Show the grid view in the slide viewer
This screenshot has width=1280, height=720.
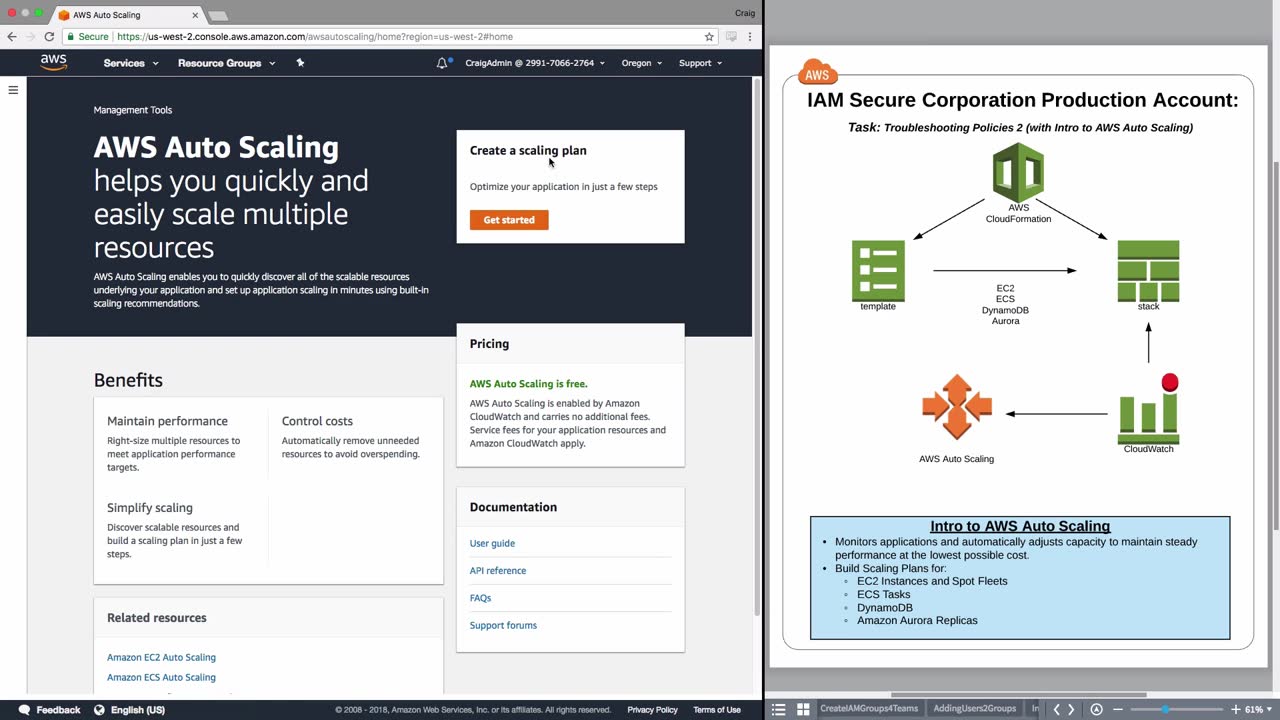click(x=803, y=709)
